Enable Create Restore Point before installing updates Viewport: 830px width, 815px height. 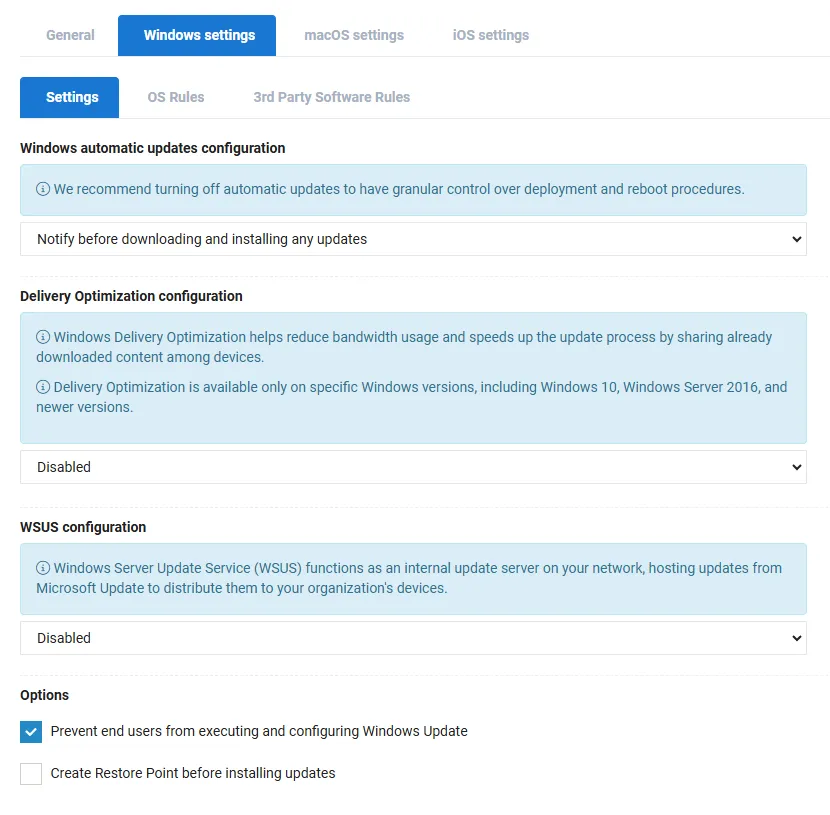coord(31,773)
